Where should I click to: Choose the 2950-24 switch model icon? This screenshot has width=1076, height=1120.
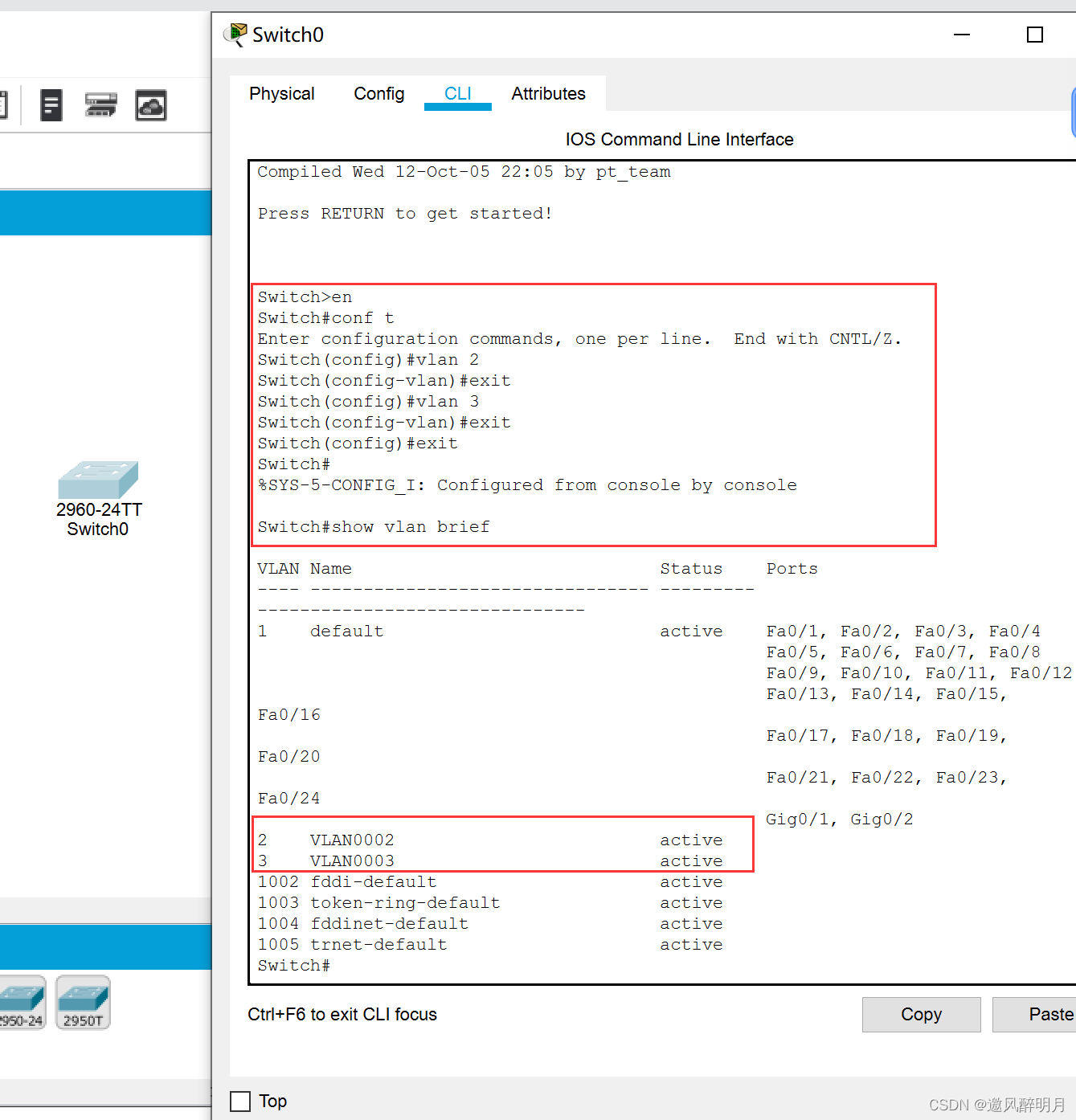click(x=22, y=1002)
